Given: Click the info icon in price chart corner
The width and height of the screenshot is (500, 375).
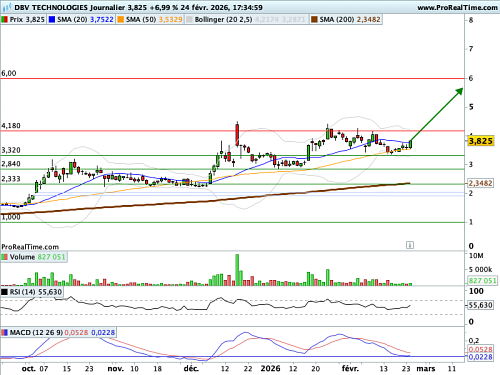Looking at the screenshot, I should 410,245.
